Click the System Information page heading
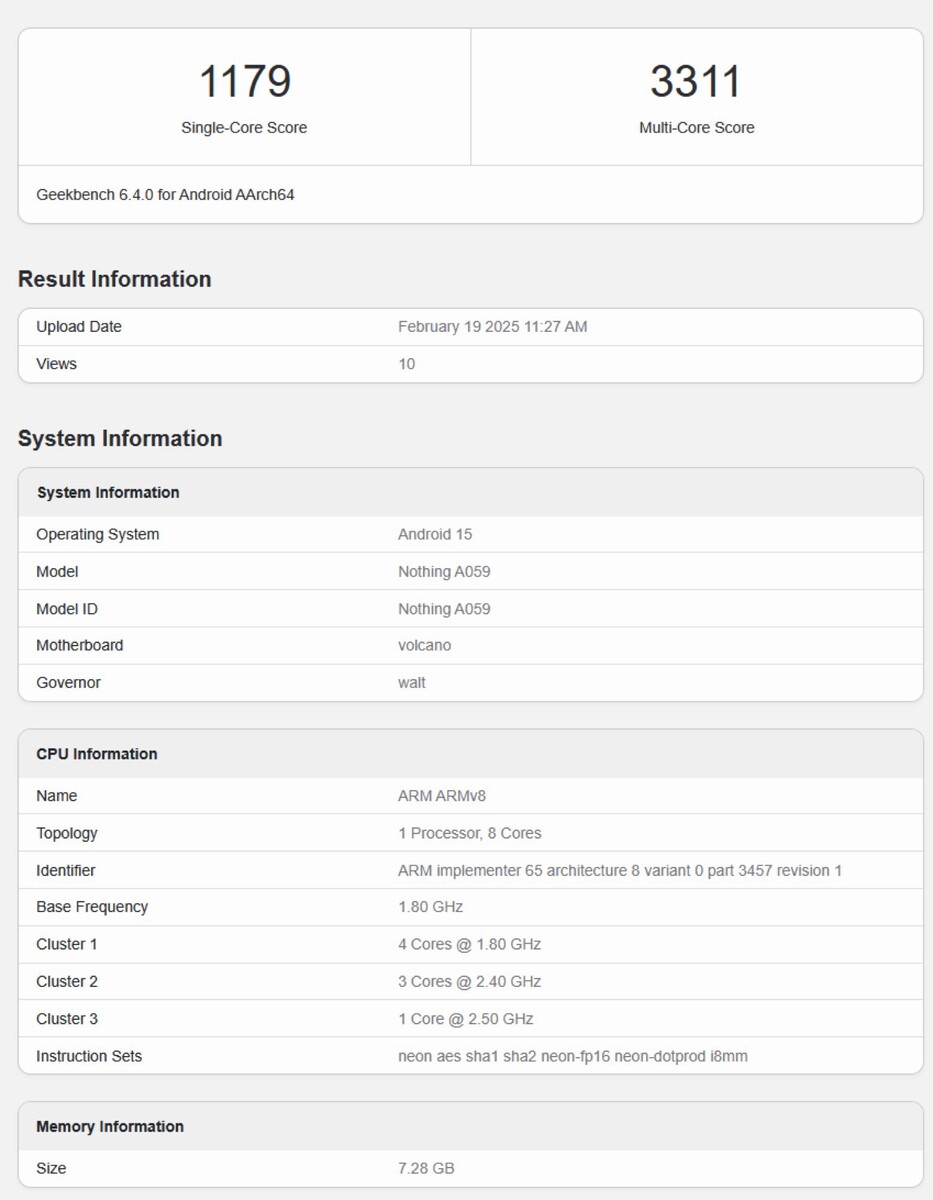 120,438
